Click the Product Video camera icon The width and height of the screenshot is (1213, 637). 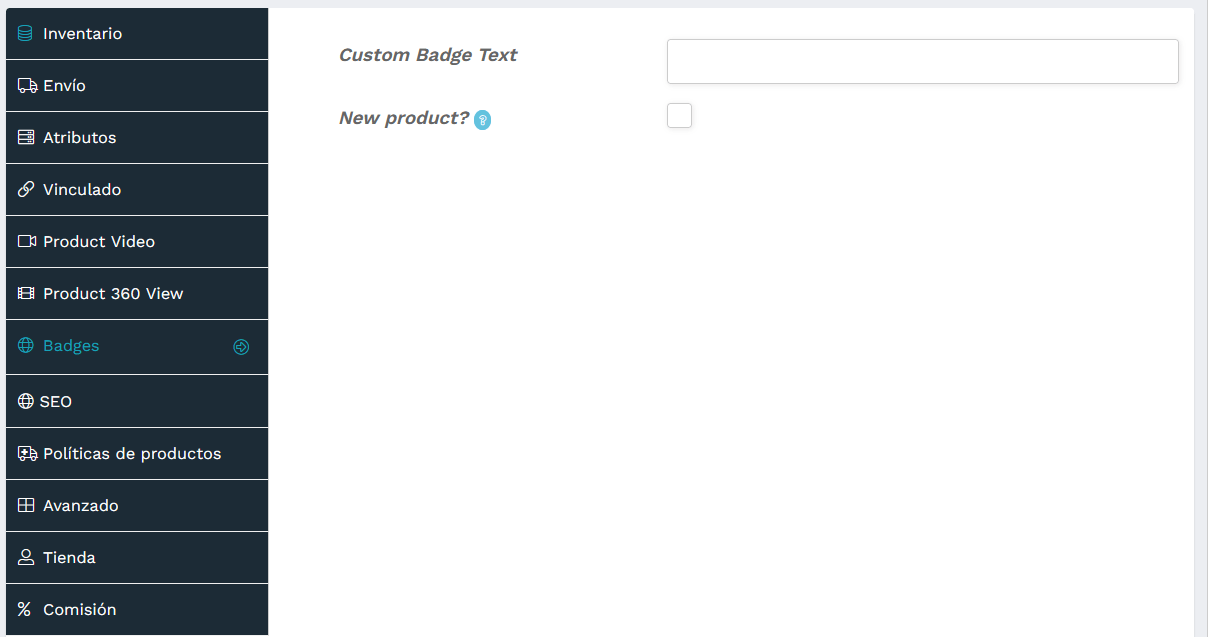click(x=25, y=241)
